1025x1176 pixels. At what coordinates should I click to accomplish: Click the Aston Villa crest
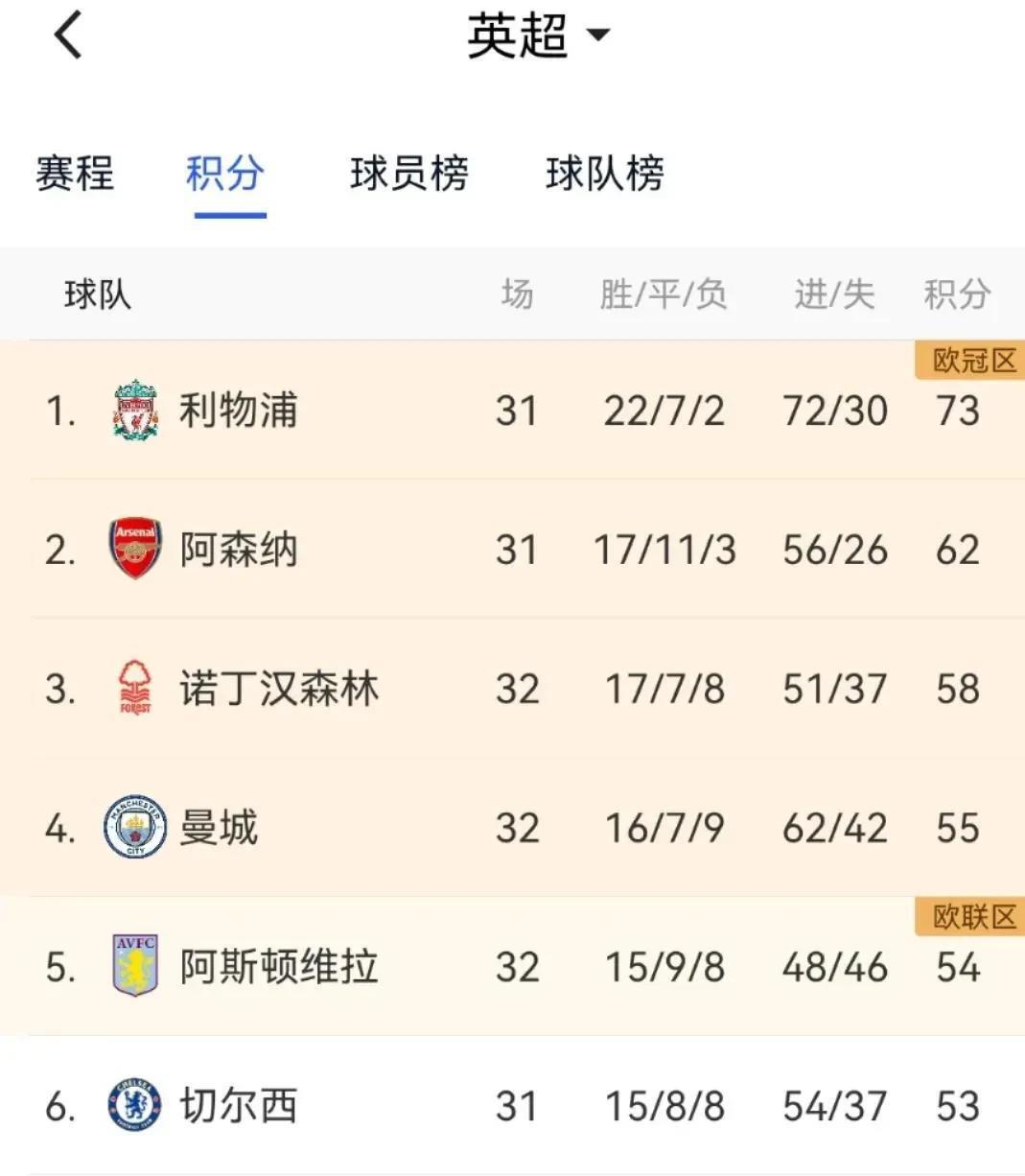pos(135,966)
